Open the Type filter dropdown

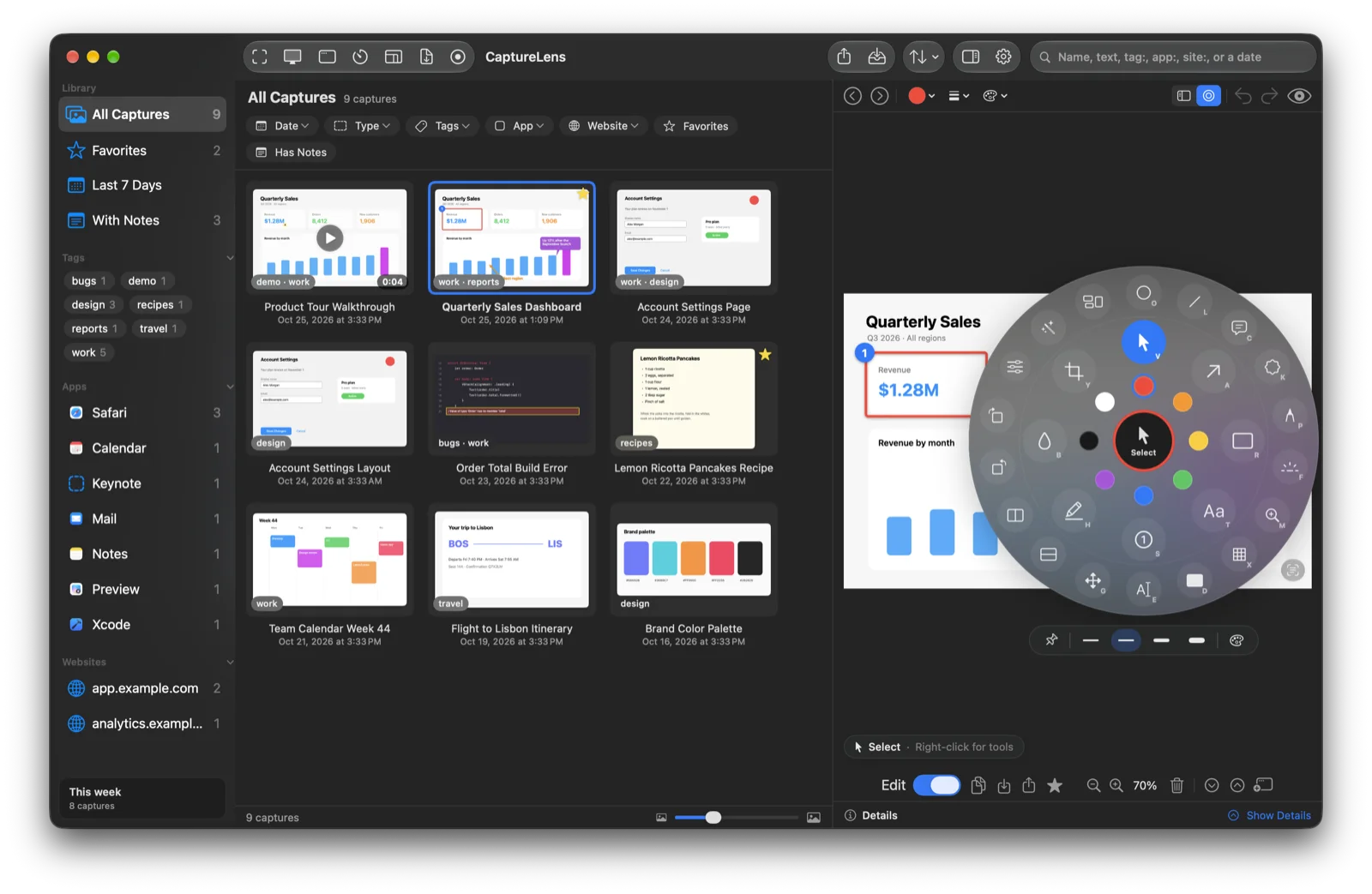[x=362, y=126]
